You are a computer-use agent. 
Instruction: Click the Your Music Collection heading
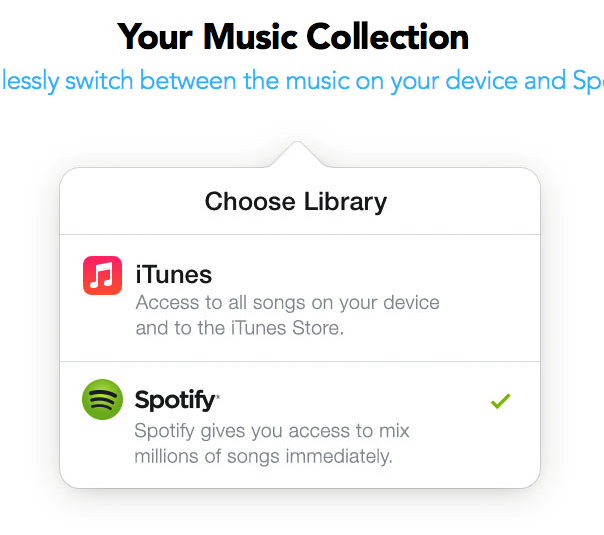point(293,37)
